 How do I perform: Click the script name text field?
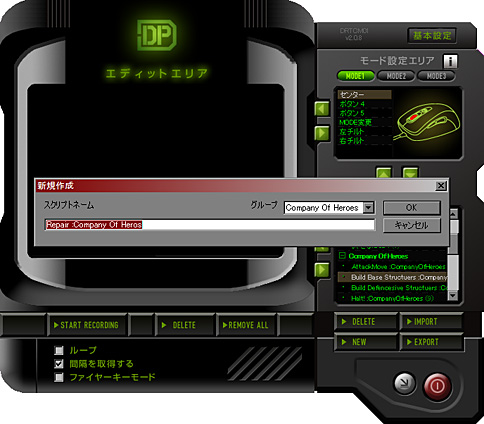click(210, 225)
